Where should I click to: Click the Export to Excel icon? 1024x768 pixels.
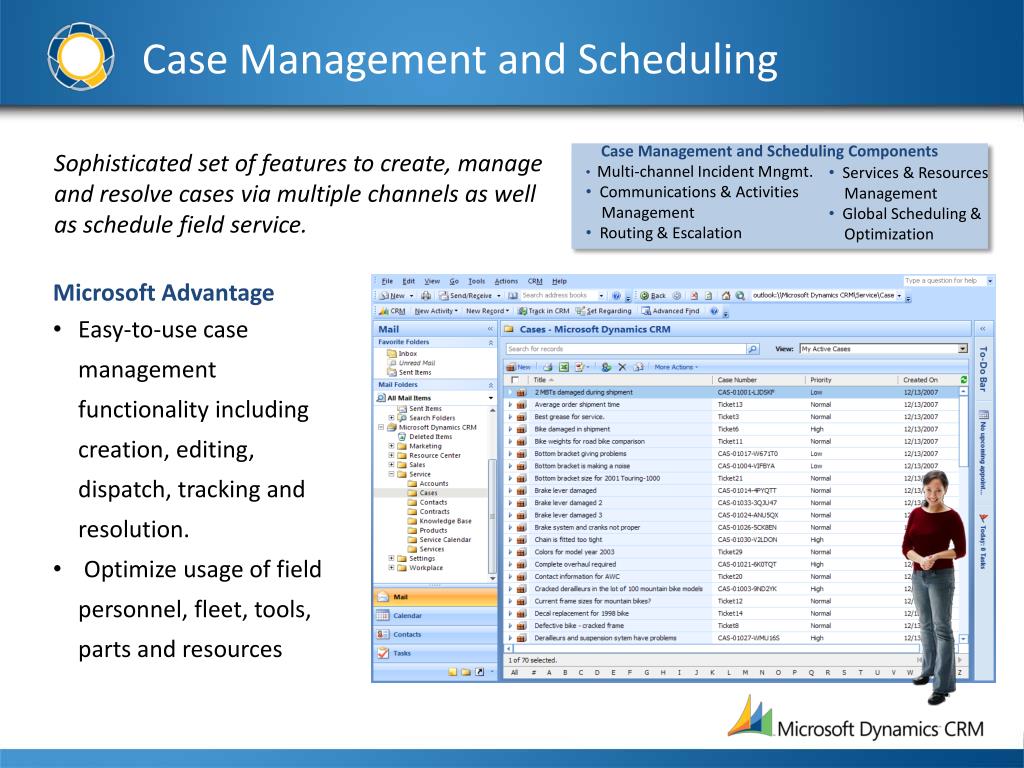point(564,367)
